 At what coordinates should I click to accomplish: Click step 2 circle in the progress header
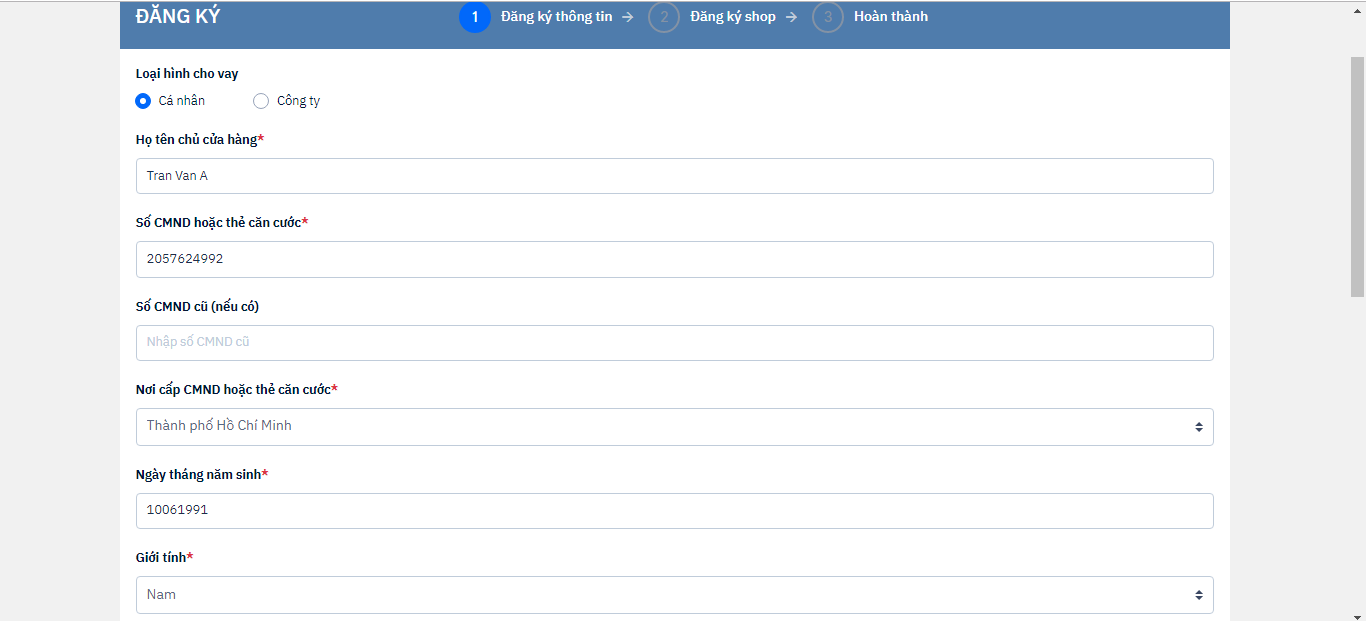(x=664, y=17)
